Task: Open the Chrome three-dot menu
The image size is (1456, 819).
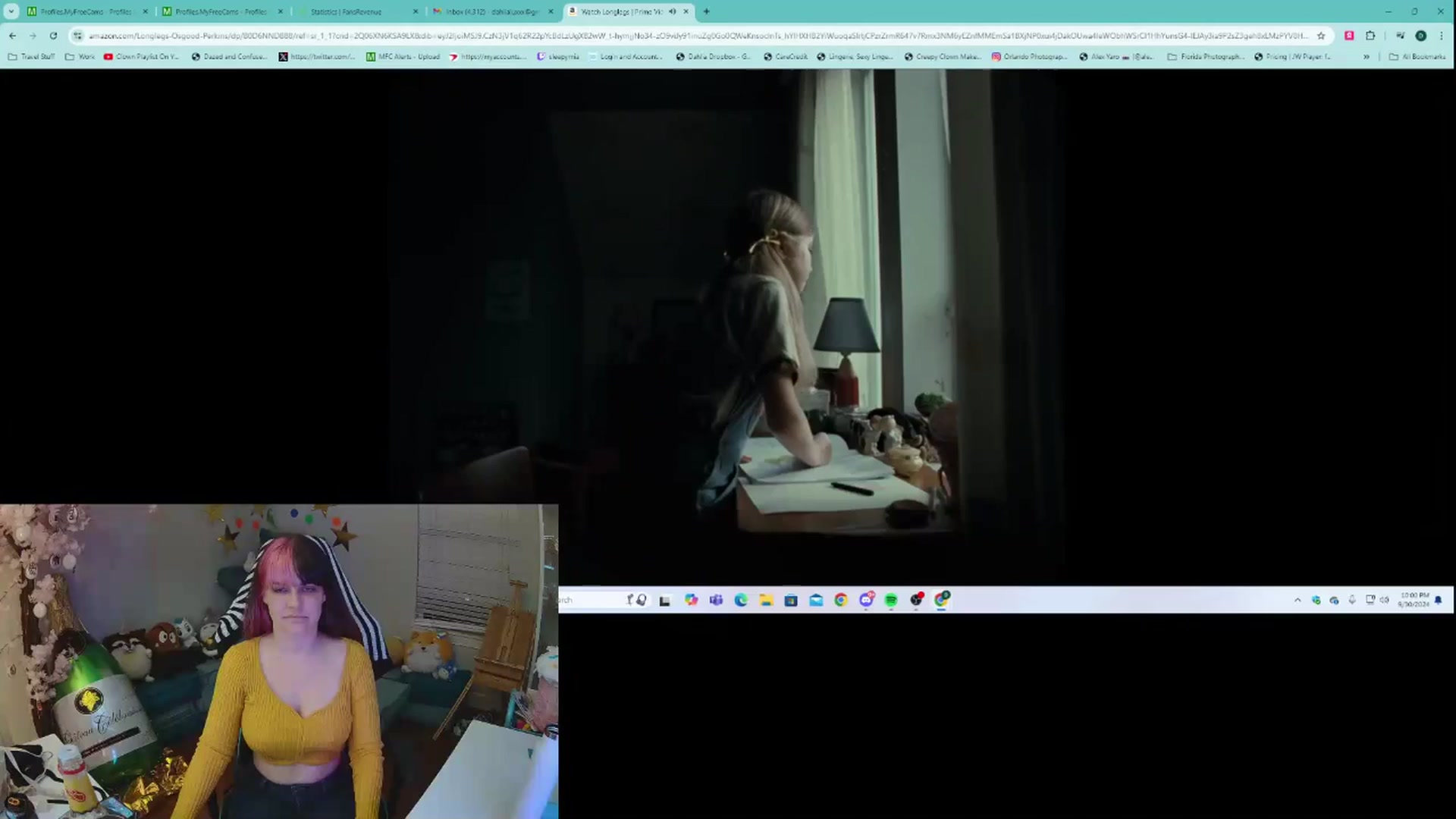Action: tap(1442, 36)
